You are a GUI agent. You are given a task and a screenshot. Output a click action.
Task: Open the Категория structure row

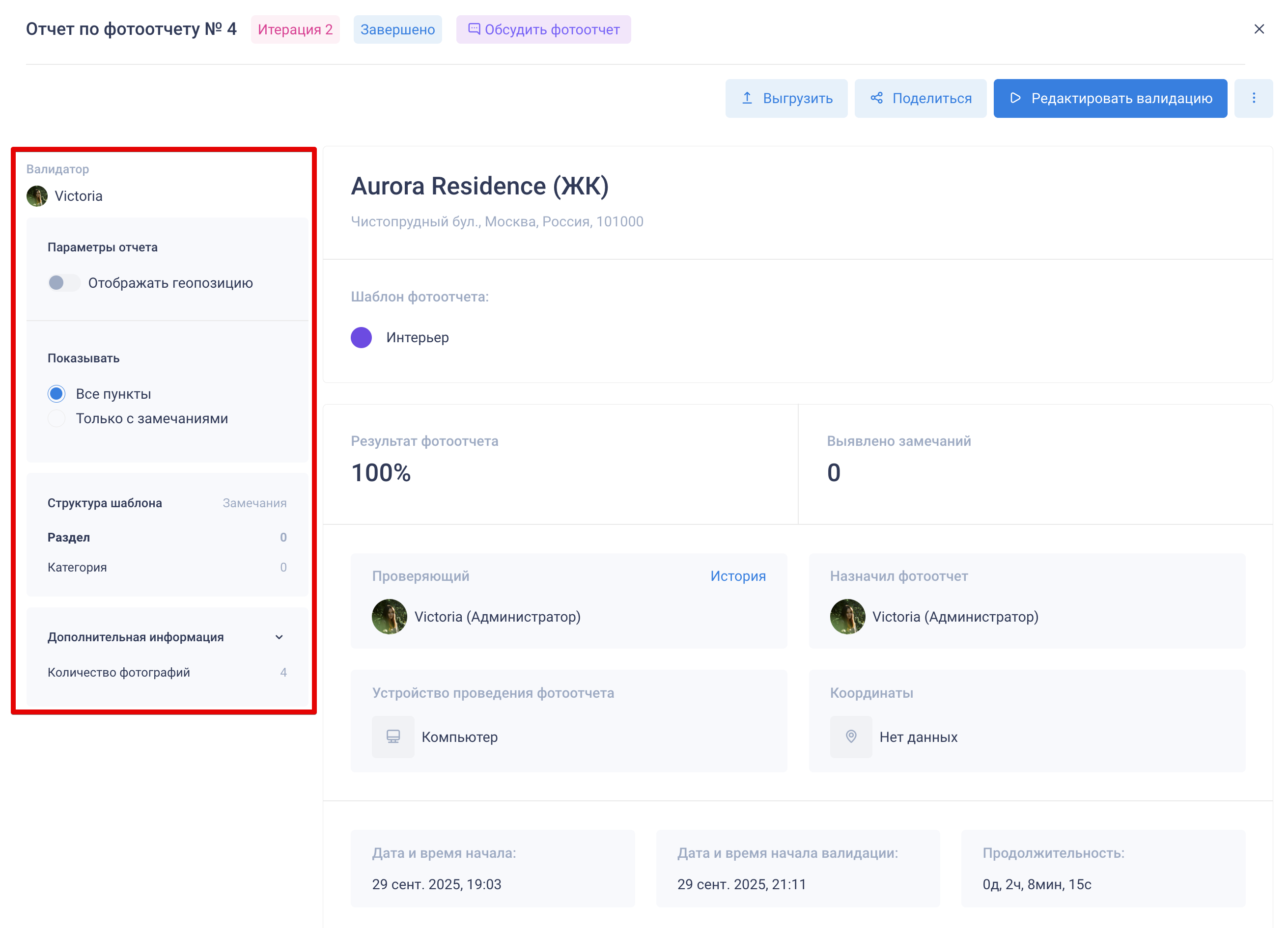tap(77, 568)
